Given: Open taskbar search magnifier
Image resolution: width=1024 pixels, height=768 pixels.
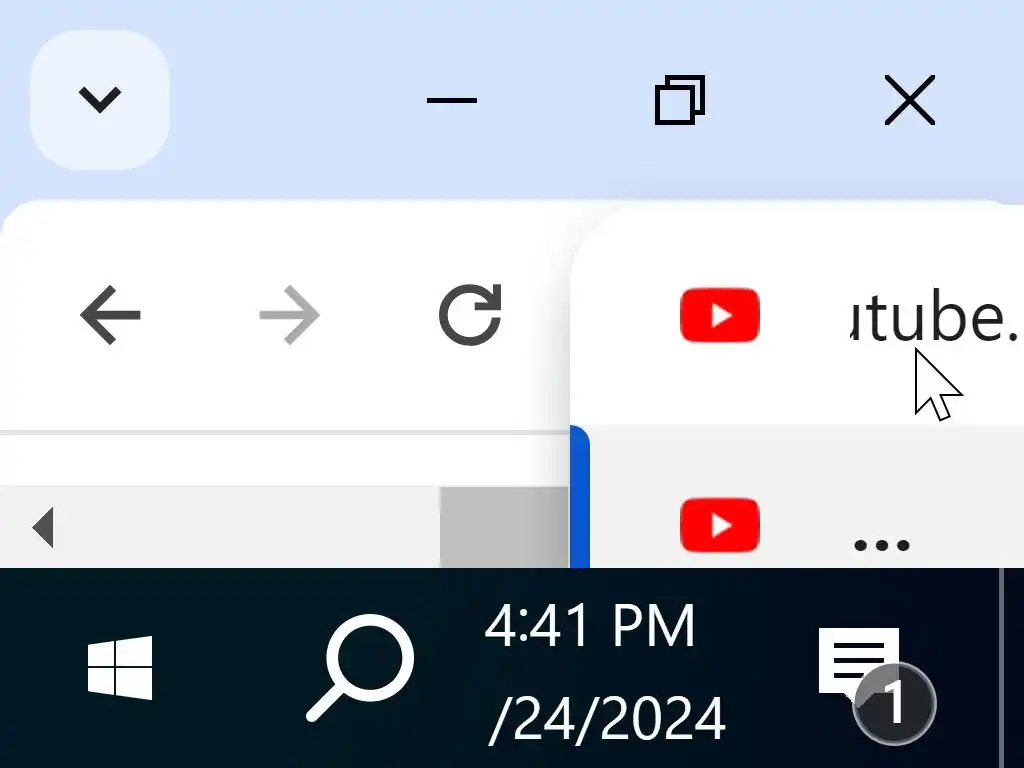Looking at the screenshot, I should point(360,667).
